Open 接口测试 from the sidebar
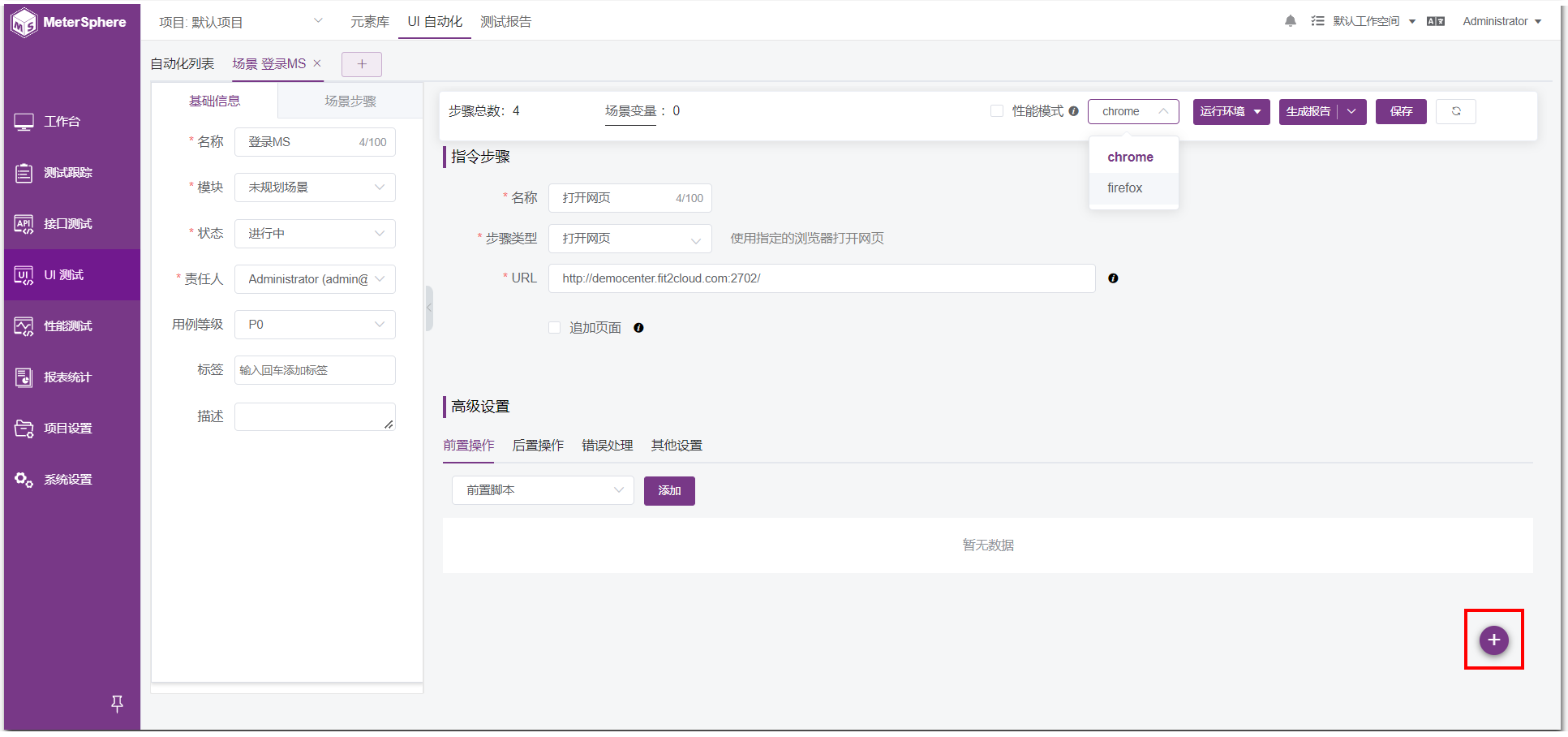Screen dimensions: 1568x737 coord(71,224)
